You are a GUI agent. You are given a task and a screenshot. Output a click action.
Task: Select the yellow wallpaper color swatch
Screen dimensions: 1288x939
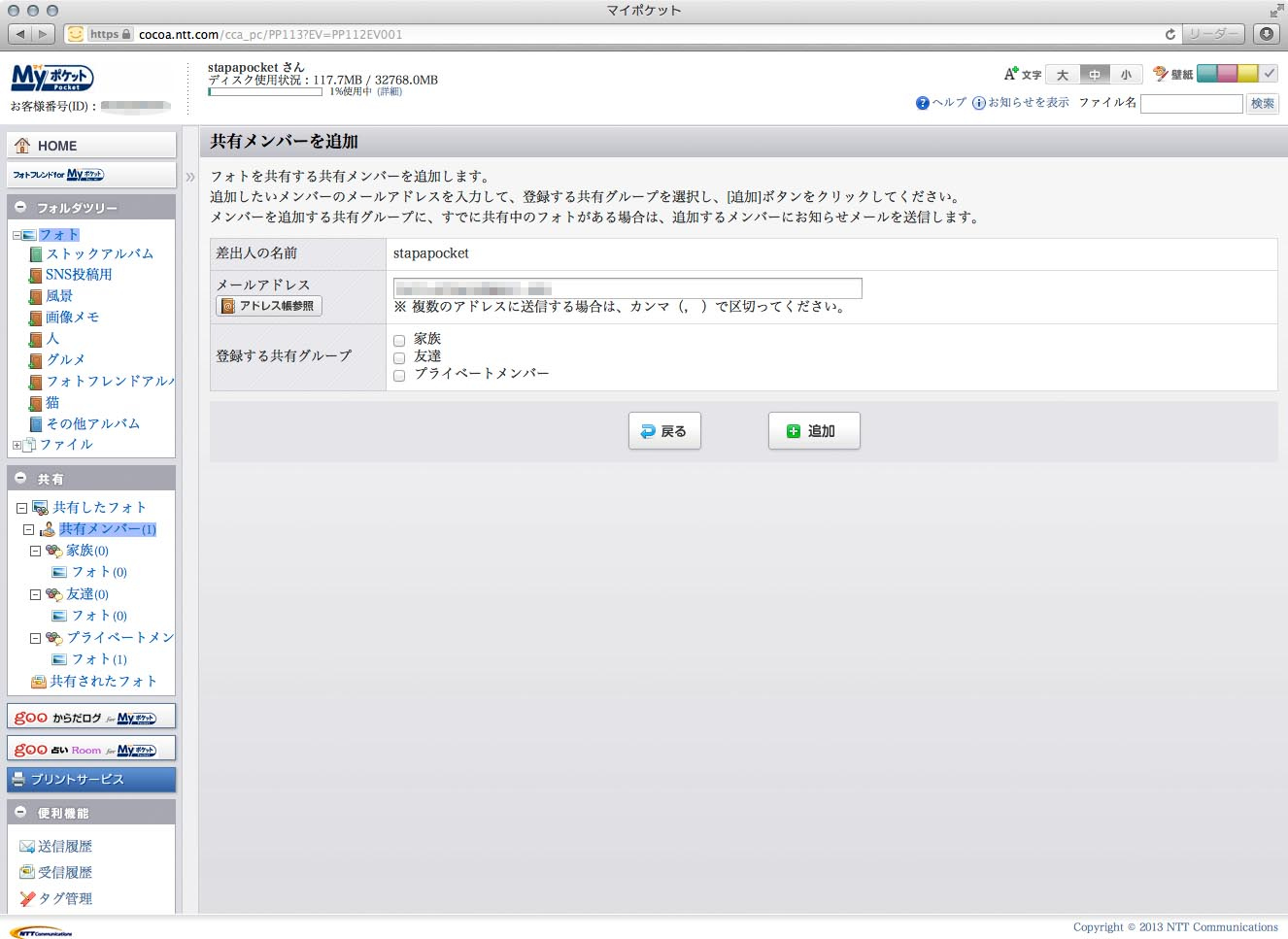tap(1248, 73)
